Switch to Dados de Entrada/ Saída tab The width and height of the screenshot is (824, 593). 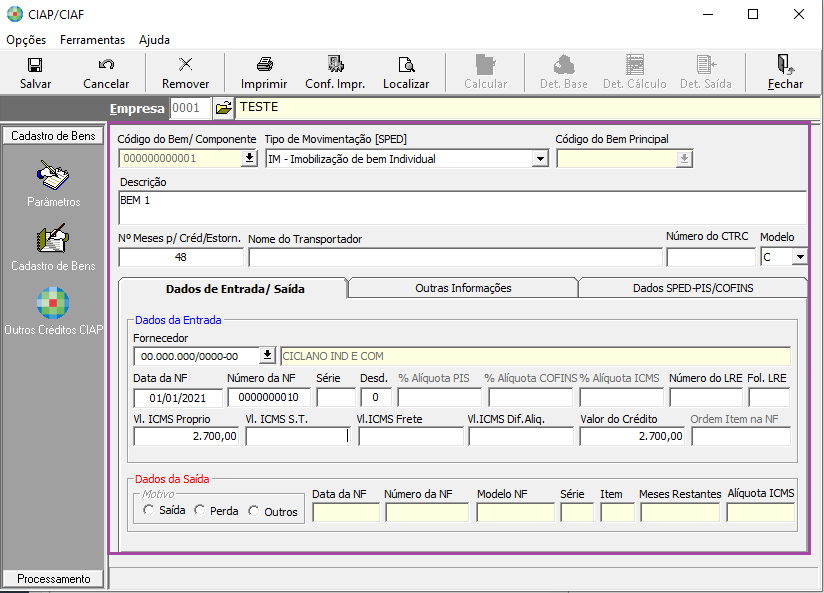coord(235,289)
